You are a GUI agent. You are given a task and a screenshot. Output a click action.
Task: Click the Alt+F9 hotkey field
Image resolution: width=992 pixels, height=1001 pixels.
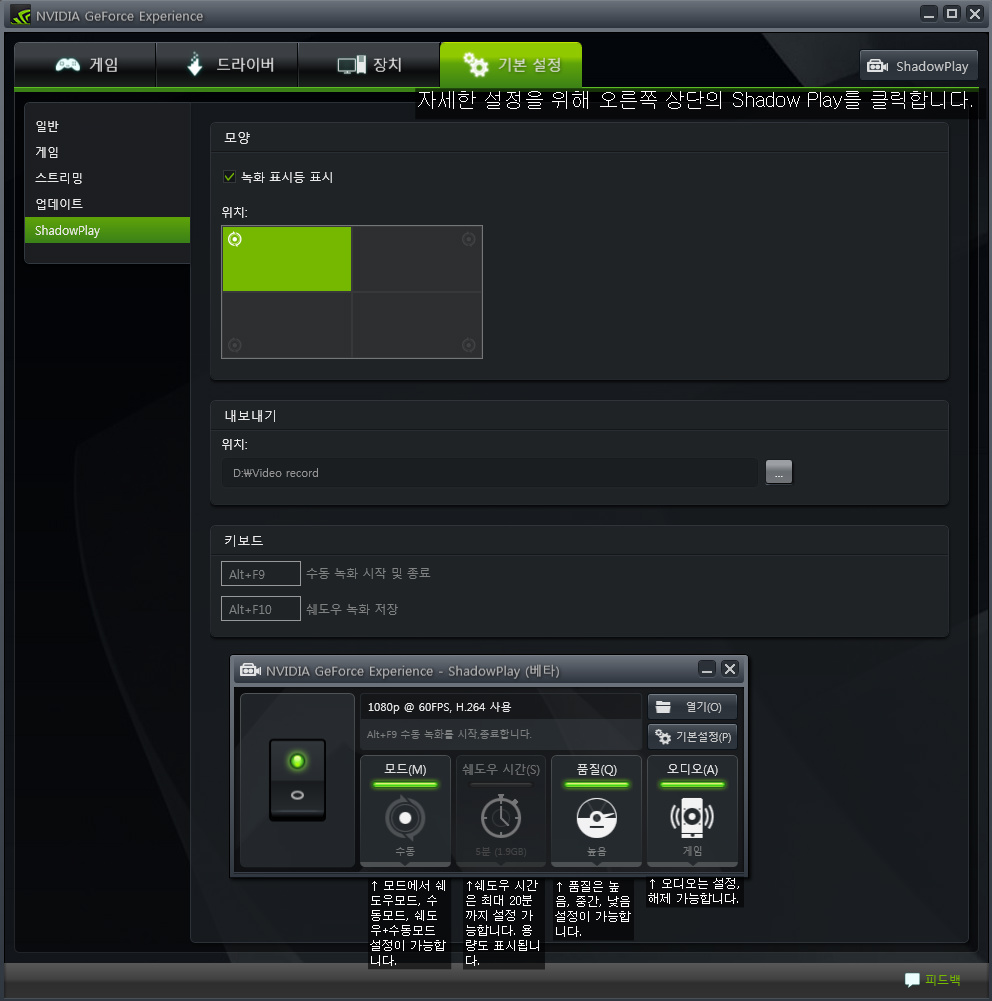click(260, 573)
